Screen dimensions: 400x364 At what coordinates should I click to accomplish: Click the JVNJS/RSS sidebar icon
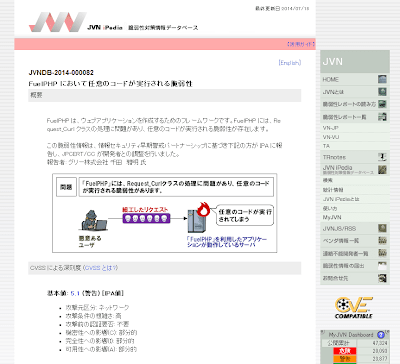pyautogui.click(x=382, y=228)
